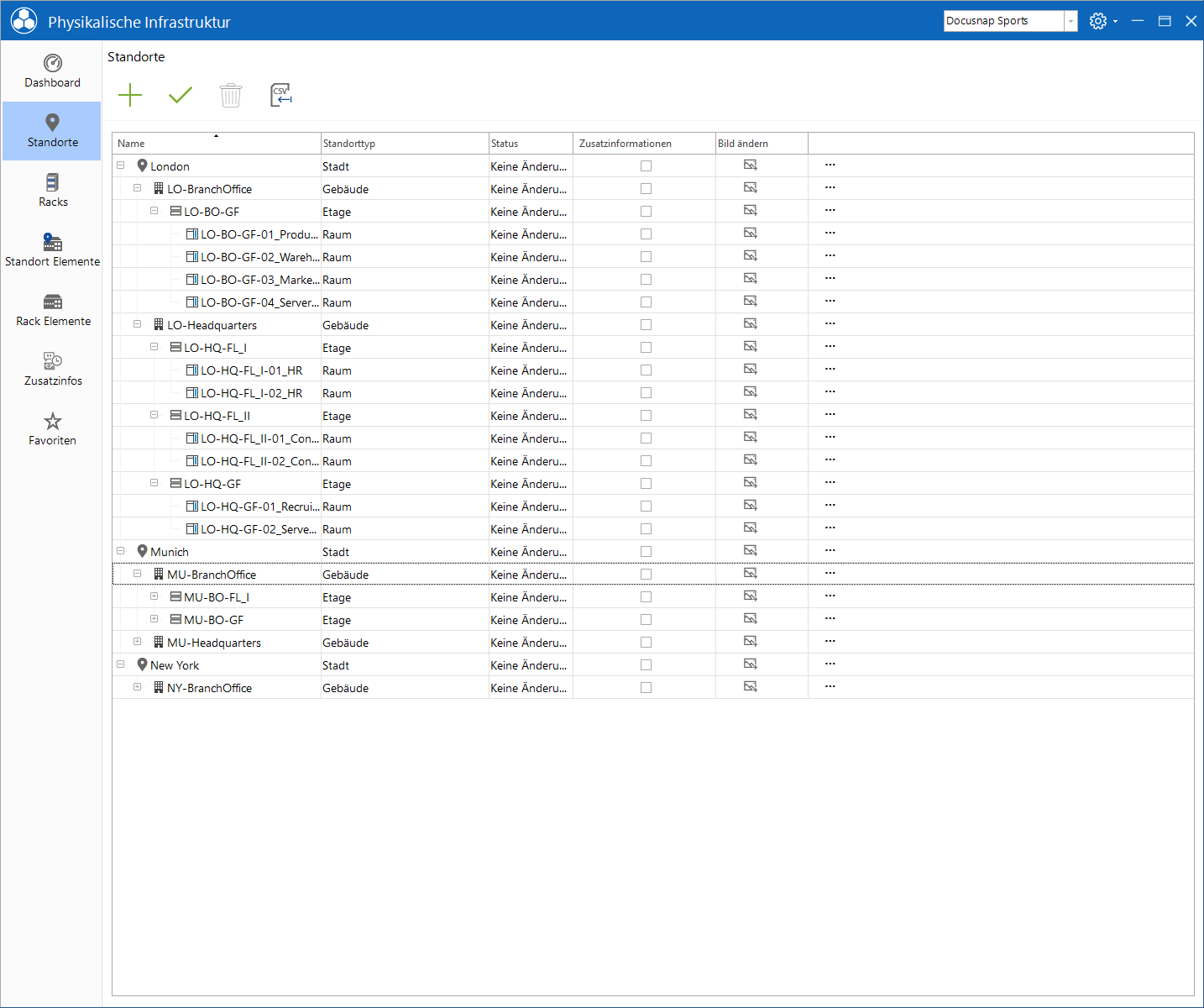Screen dimensions: 1204x1008
Task: Click the CSV import icon
Action: (281, 95)
